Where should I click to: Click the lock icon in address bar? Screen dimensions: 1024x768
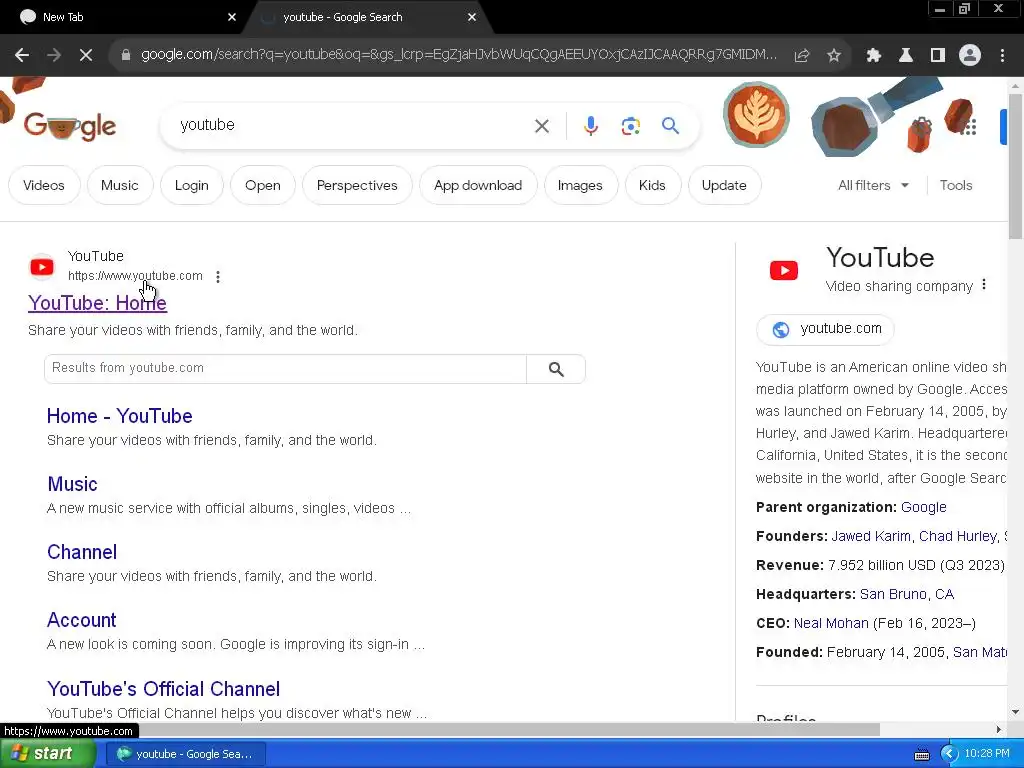(x=126, y=55)
